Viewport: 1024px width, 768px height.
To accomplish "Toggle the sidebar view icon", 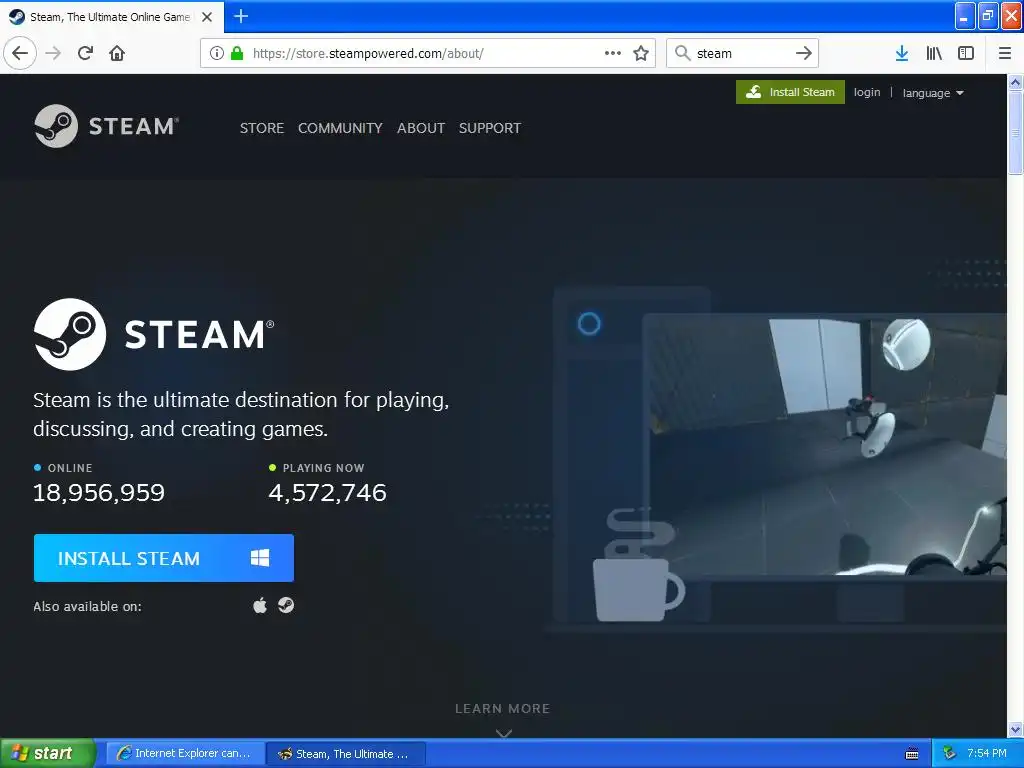I will pos(966,53).
